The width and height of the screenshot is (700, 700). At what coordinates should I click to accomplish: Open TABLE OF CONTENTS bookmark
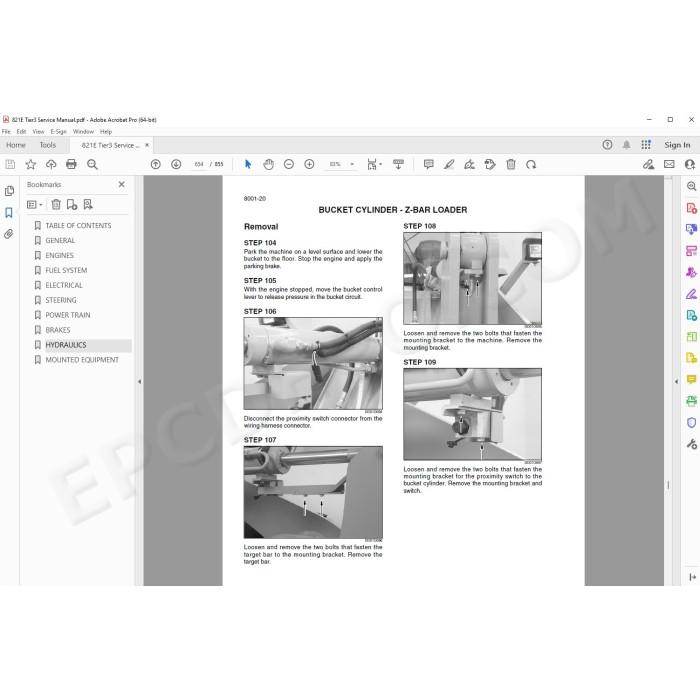pyautogui.click(x=78, y=225)
